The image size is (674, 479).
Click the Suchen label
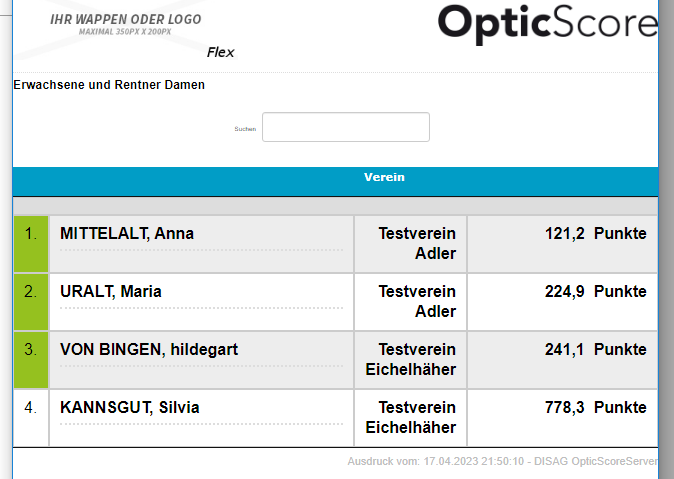[245, 129]
